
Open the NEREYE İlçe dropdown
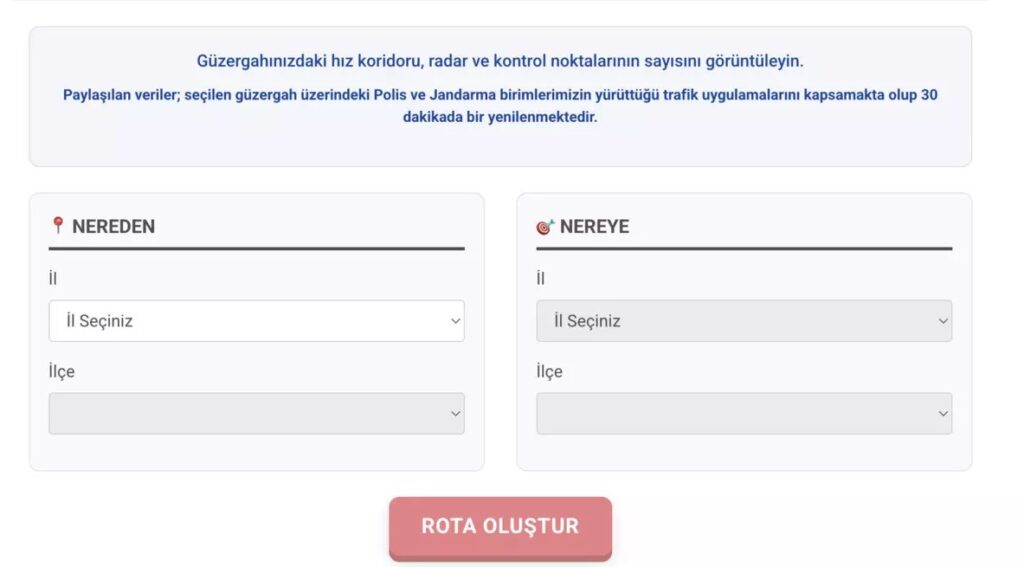click(x=743, y=413)
